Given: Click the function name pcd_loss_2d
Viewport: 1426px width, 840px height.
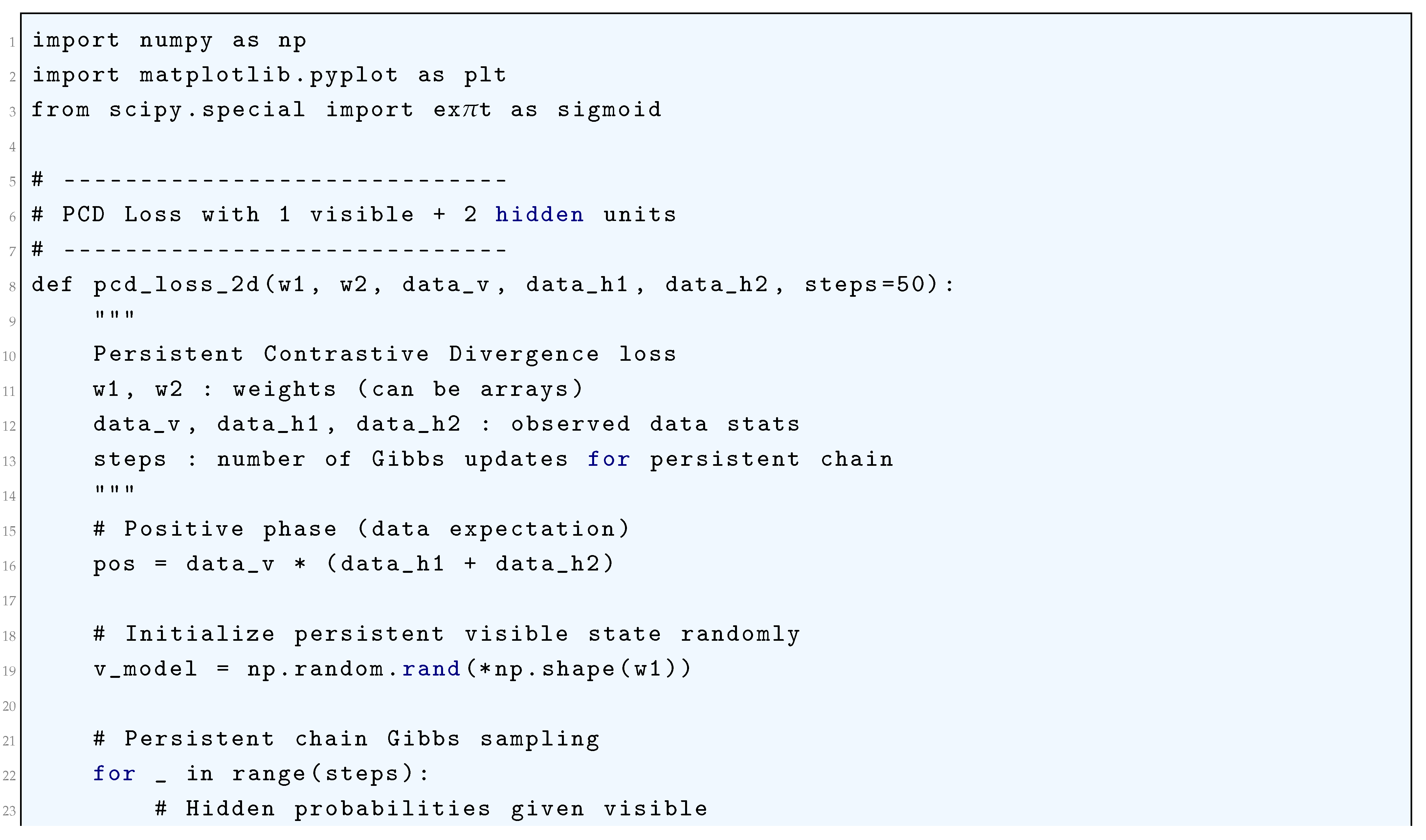Looking at the screenshot, I should 176,285.
